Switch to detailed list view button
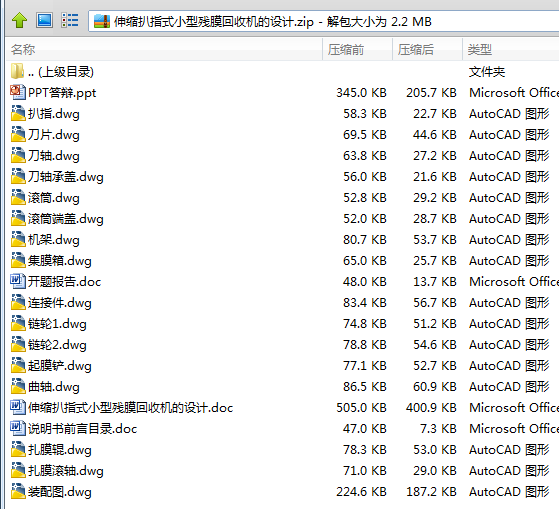The height and width of the screenshot is (509, 559). click(x=70, y=20)
